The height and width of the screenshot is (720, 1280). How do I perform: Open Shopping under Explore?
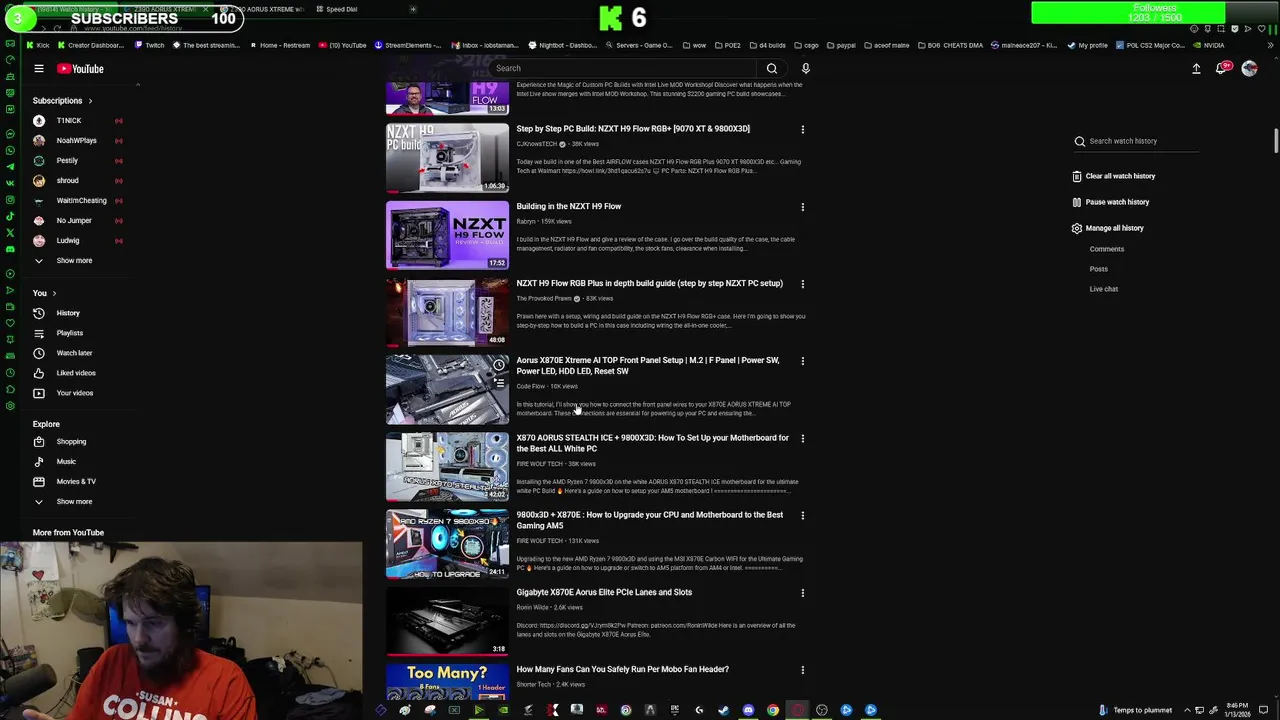click(x=71, y=442)
